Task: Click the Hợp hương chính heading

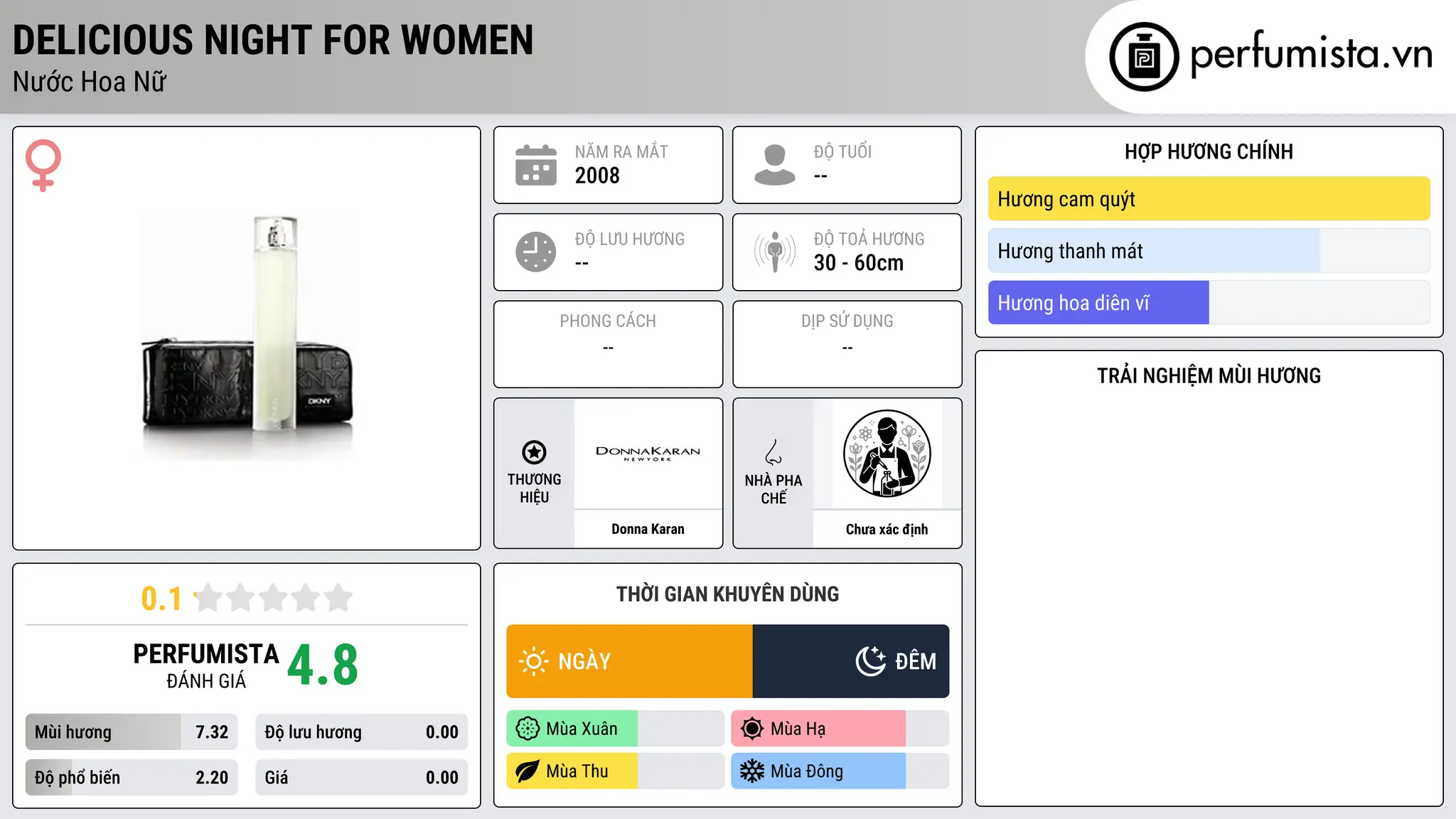Action: pos(1209,151)
